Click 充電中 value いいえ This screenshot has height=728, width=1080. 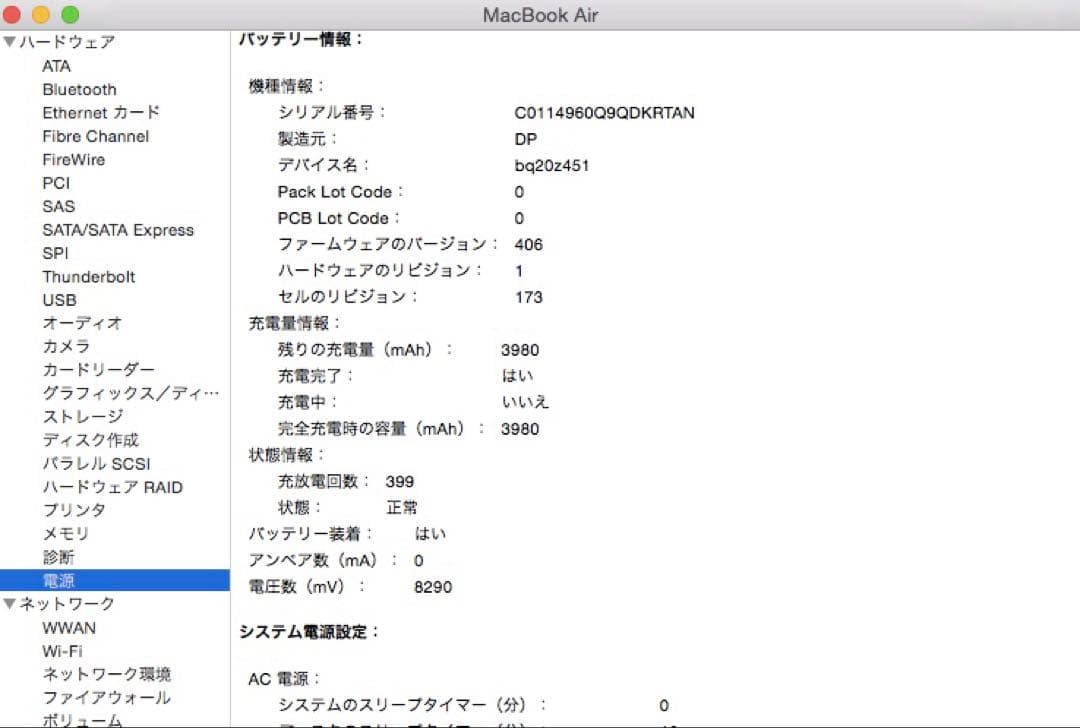(525, 402)
